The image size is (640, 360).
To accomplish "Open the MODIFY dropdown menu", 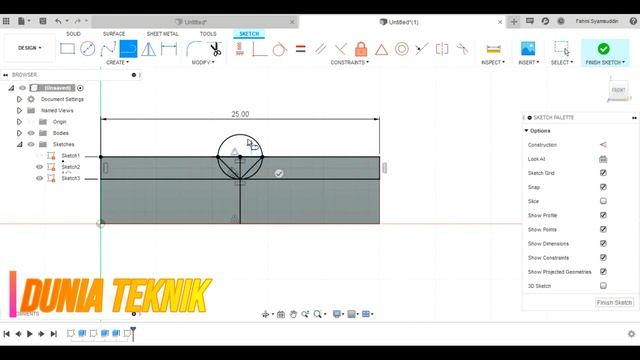I will (x=203, y=62).
